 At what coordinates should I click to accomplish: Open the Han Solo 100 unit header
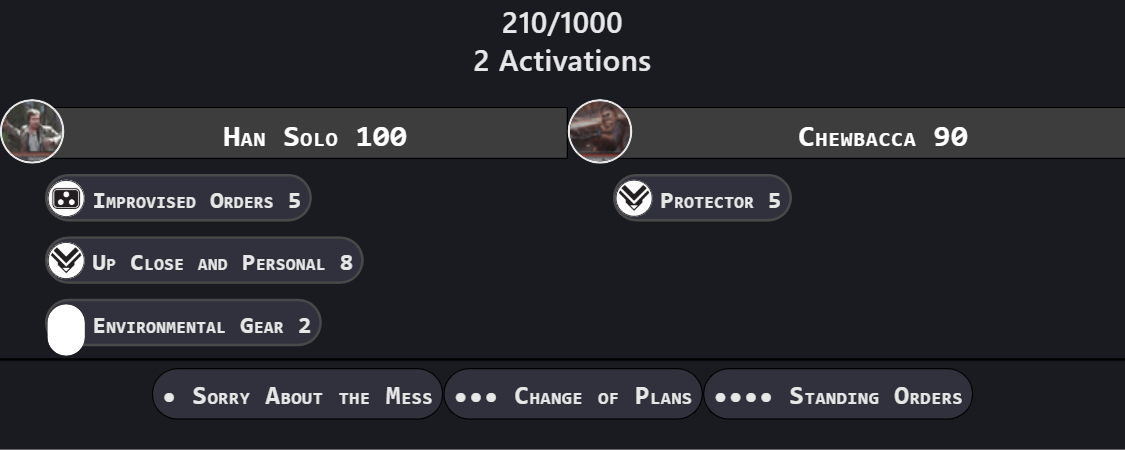pos(314,133)
